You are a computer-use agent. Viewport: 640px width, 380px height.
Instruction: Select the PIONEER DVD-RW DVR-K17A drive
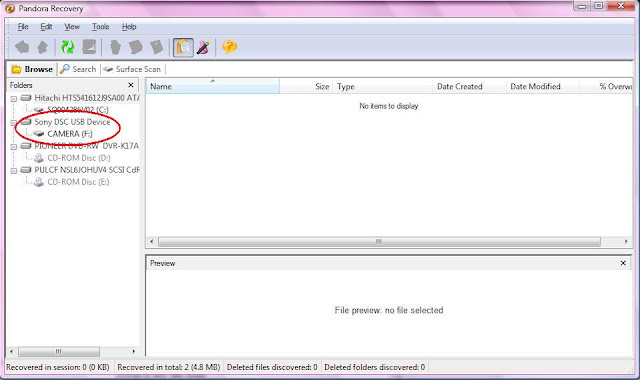[x=87, y=146]
